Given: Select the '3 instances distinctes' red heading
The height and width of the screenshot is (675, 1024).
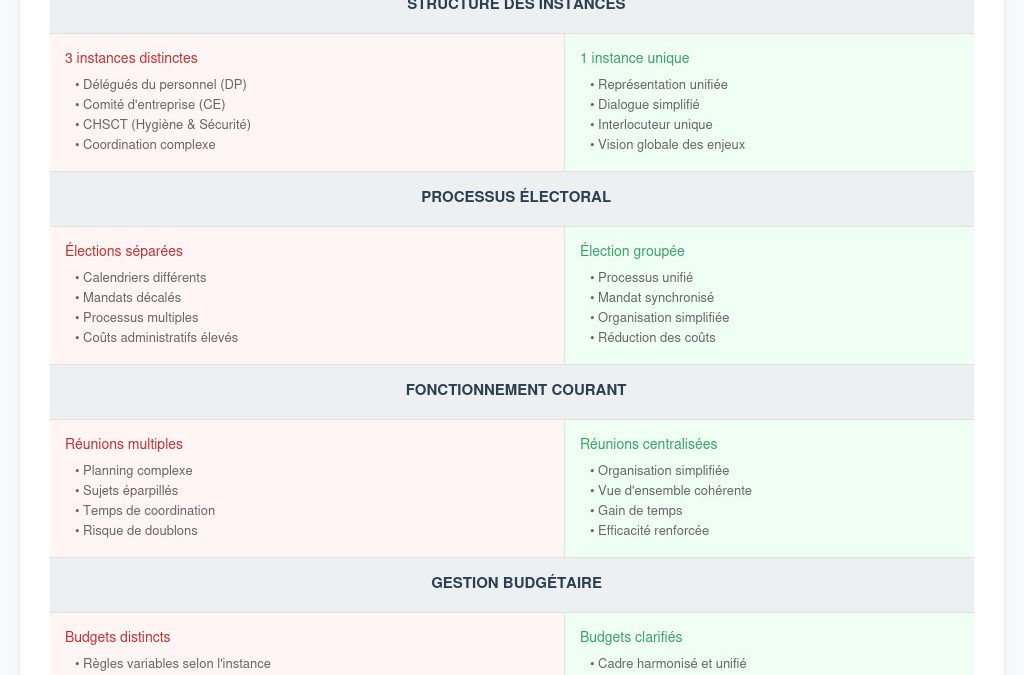Looking at the screenshot, I should click(x=131, y=58).
